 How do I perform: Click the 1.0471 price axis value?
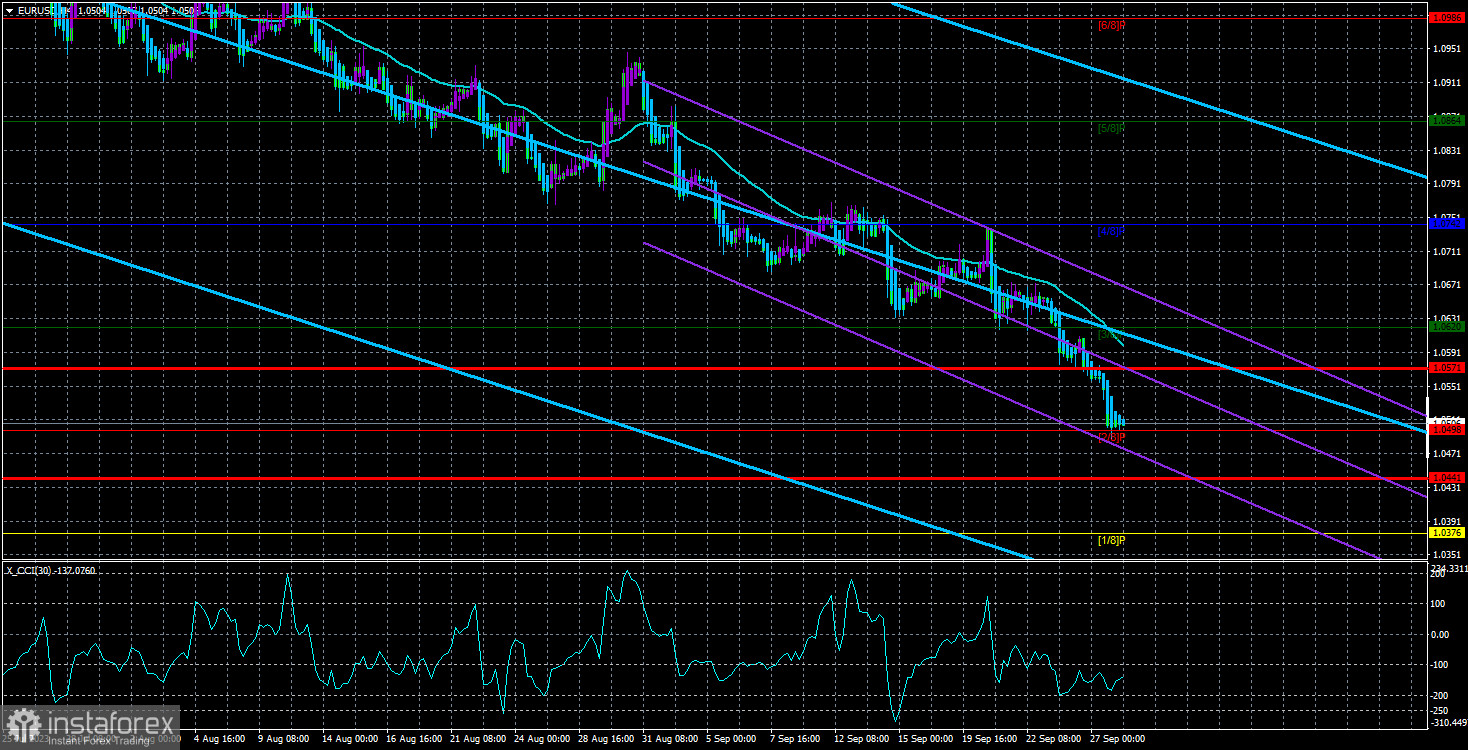(1447, 453)
